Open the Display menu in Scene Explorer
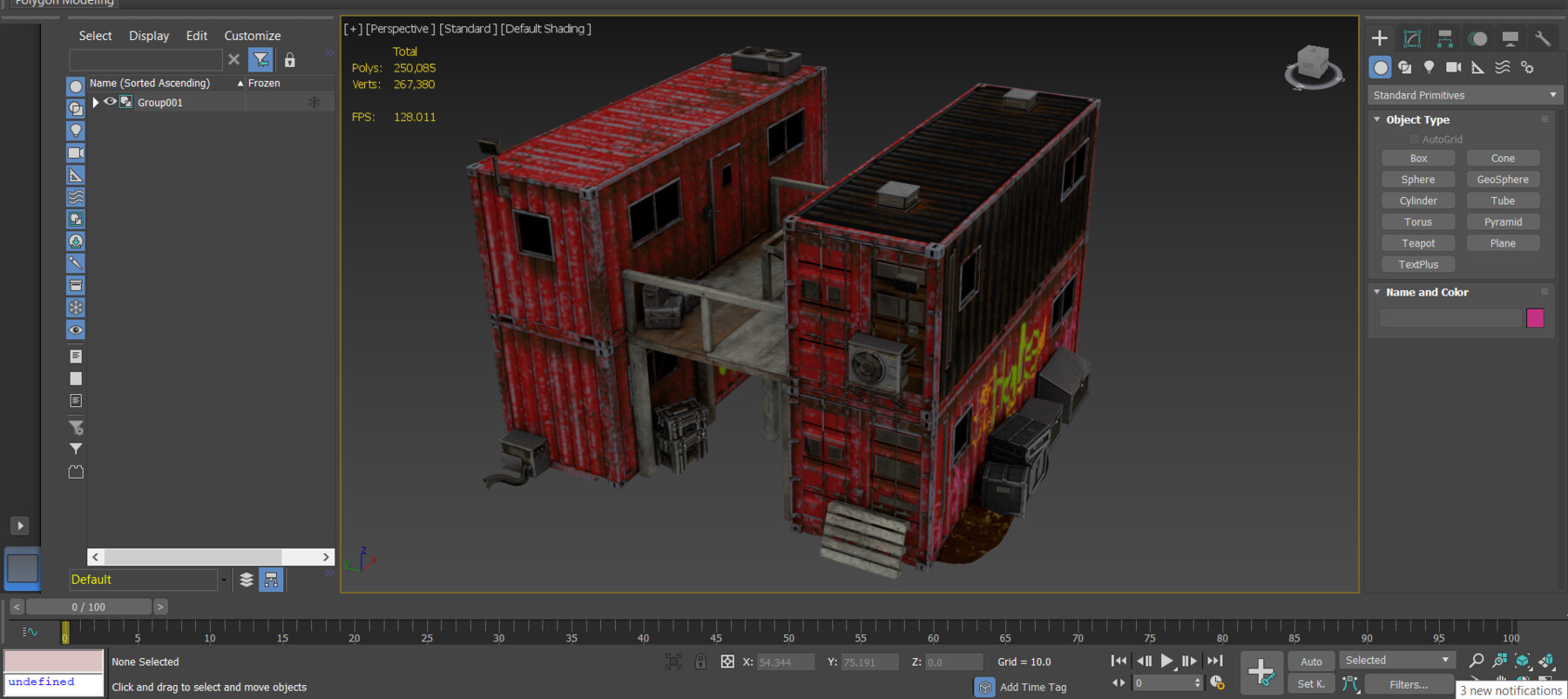Screen dimensions: 1568x699 click(x=149, y=36)
